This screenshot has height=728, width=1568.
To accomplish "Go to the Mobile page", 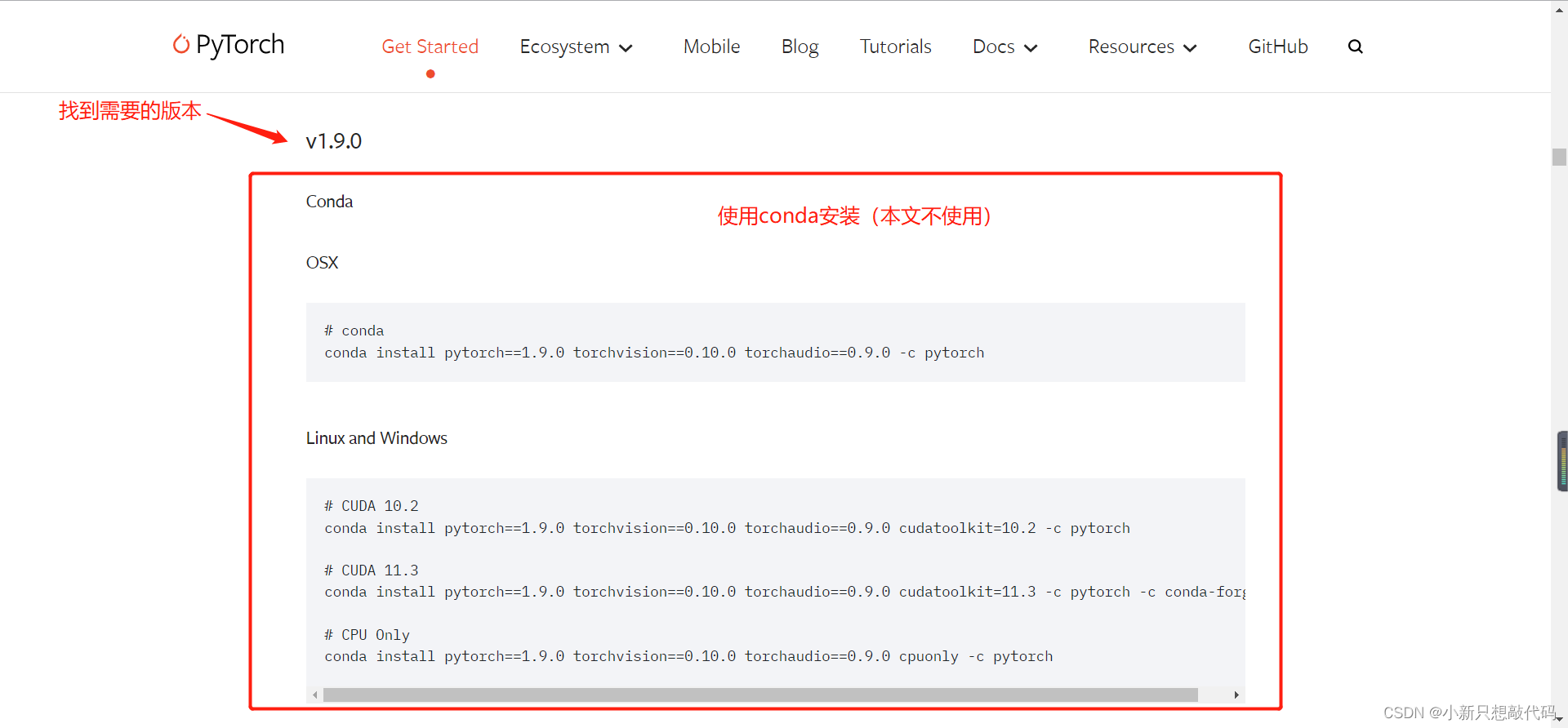I will [x=712, y=47].
